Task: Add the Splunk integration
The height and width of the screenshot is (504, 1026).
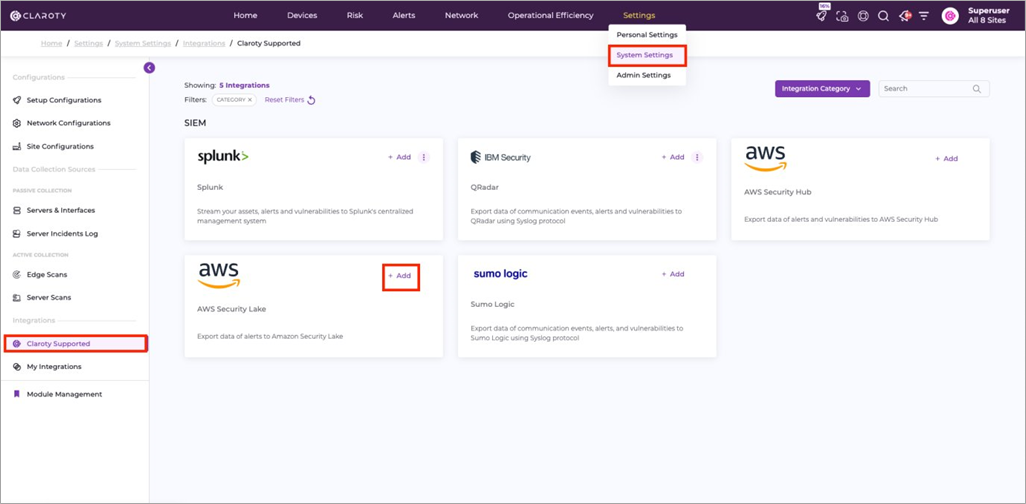Action: click(x=400, y=157)
